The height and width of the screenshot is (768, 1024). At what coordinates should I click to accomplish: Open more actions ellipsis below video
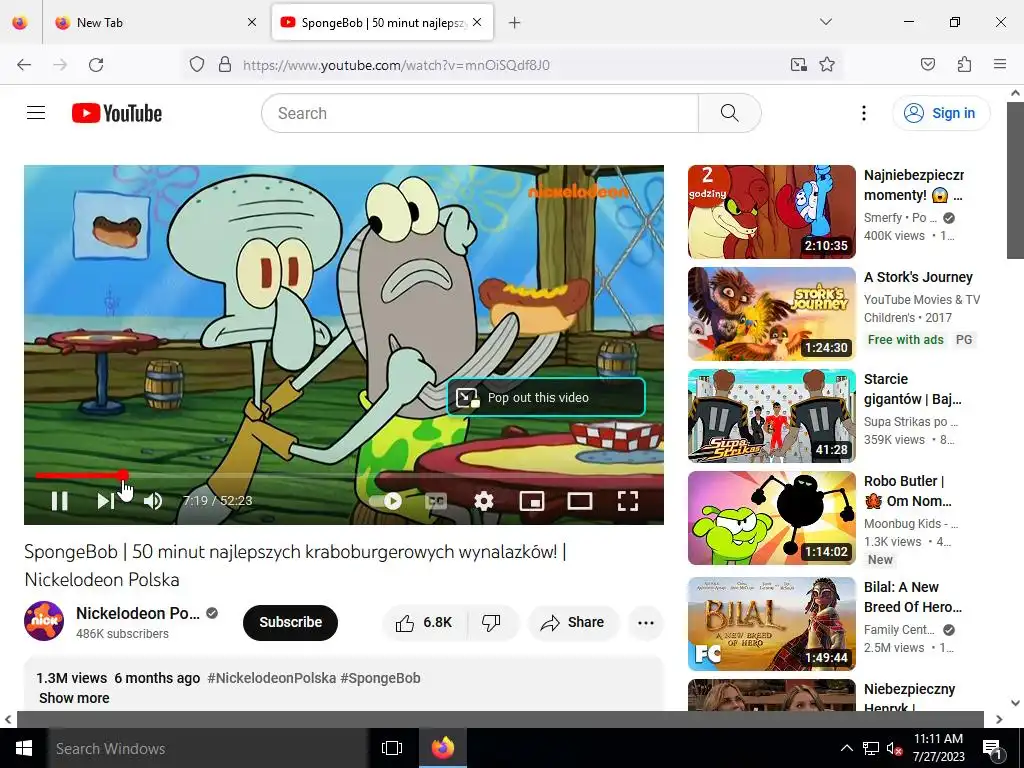645,622
